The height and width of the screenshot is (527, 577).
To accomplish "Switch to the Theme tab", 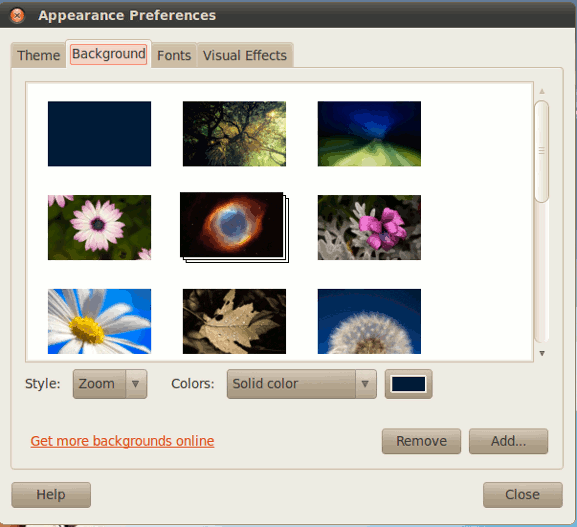I will coord(38,56).
